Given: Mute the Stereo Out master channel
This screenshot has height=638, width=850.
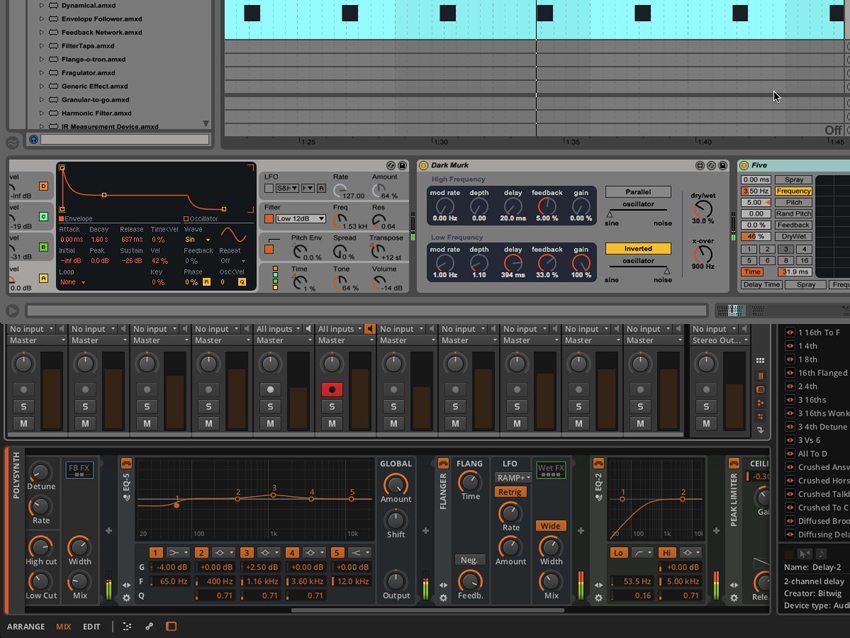Looking at the screenshot, I should (706, 423).
